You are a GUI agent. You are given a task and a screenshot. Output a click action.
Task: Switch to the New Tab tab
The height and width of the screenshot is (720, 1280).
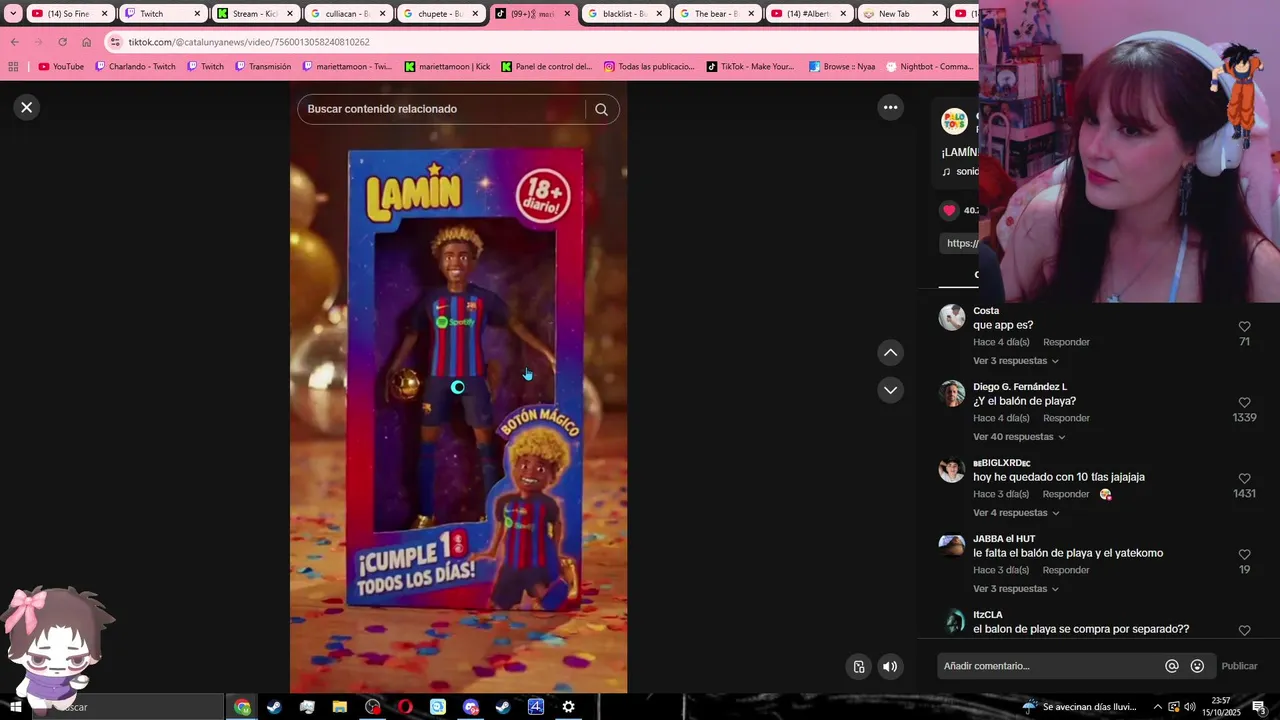tap(901, 14)
